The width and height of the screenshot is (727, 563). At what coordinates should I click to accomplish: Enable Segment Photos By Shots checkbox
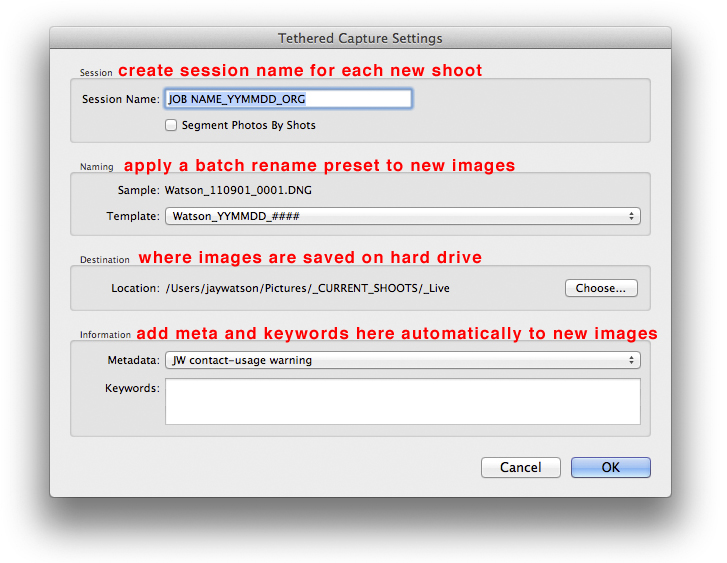[171, 125]
